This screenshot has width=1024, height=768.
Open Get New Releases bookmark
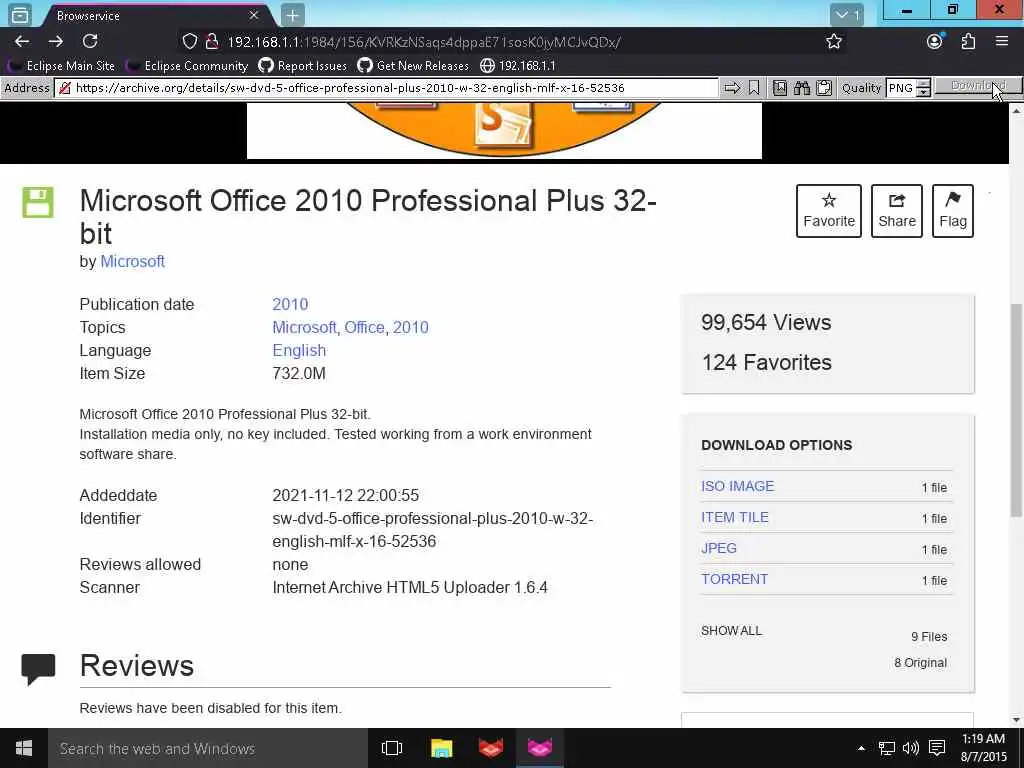pos(413,66)
